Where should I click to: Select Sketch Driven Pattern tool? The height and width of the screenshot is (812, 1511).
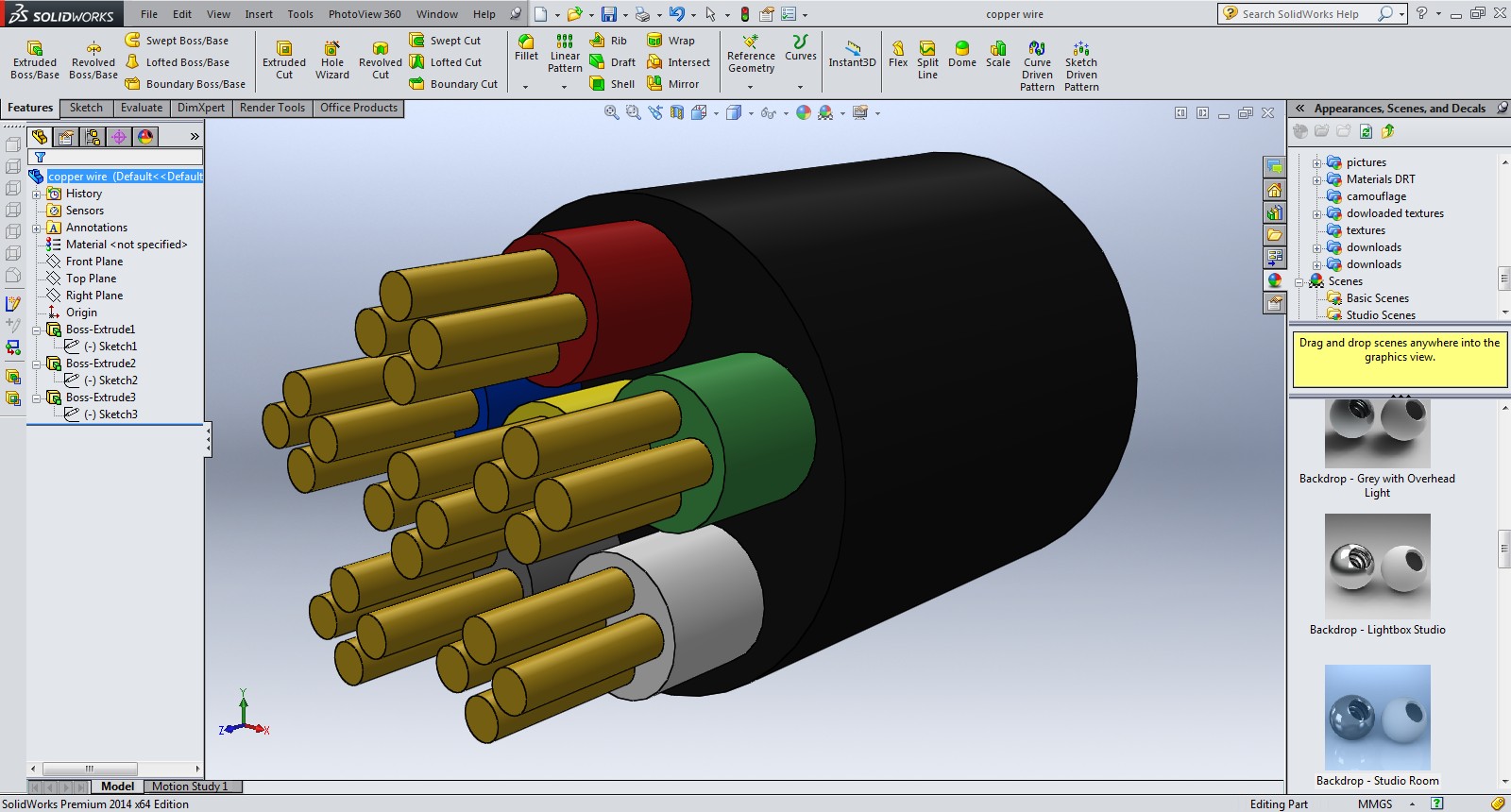click(x=1081, y=66)
